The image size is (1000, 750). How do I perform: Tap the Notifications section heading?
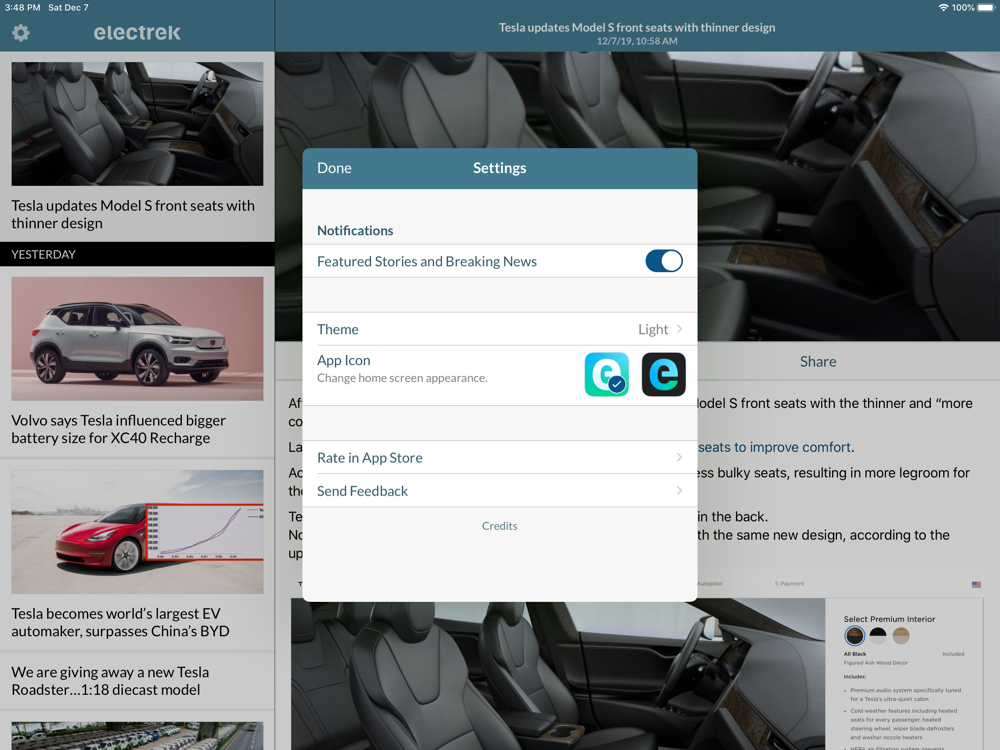pos(355,230)
